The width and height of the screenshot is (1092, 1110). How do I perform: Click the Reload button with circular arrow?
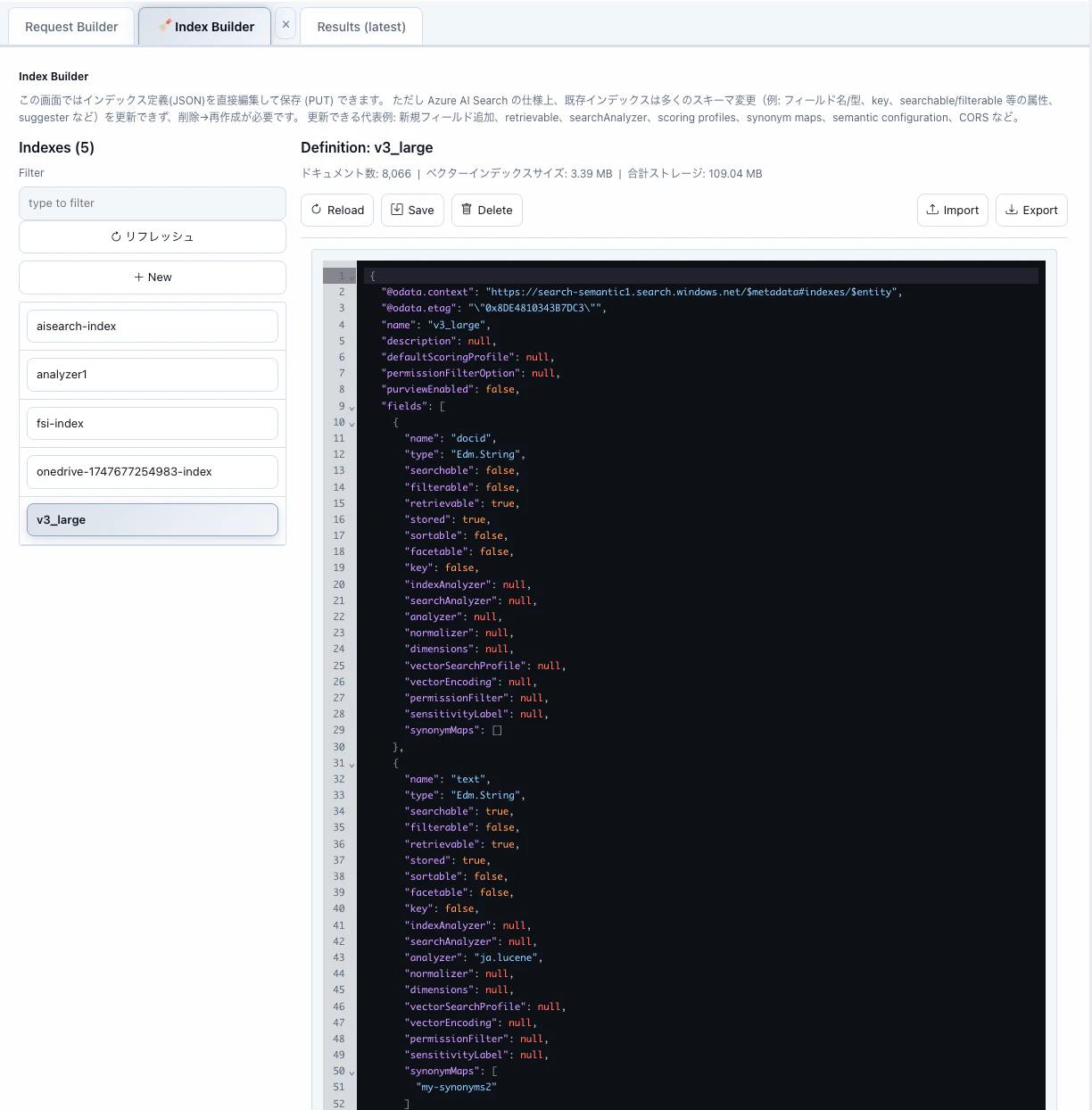(337, 210)
